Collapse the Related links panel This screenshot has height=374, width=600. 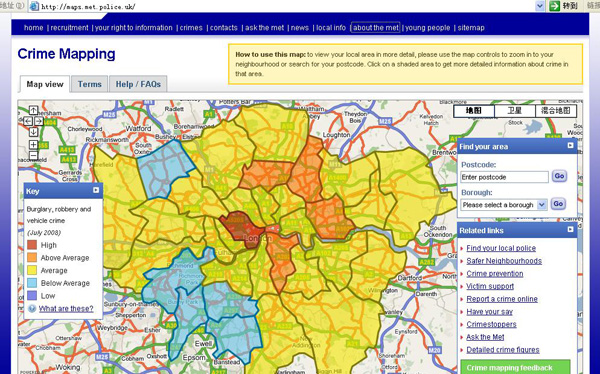click(x=571, y=229)
